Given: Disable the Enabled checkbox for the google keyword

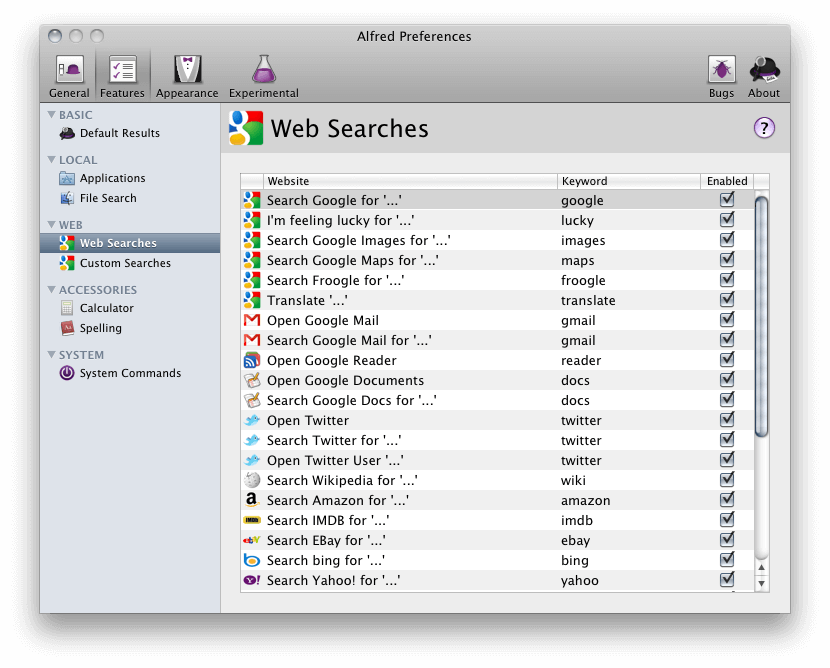Looking at the screenshot, I should pos(727,200).
